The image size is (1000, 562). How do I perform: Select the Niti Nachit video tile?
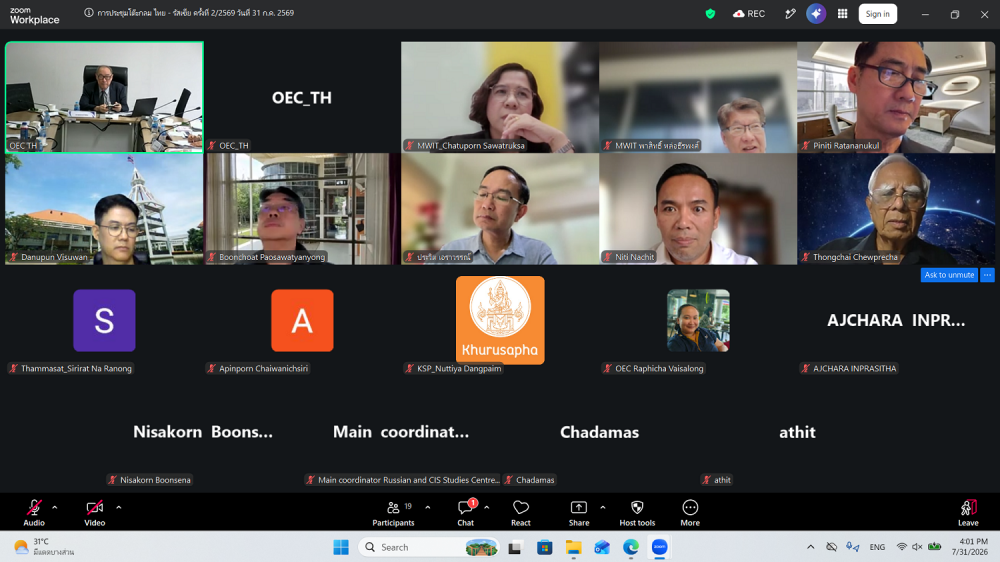click(698, 209)
